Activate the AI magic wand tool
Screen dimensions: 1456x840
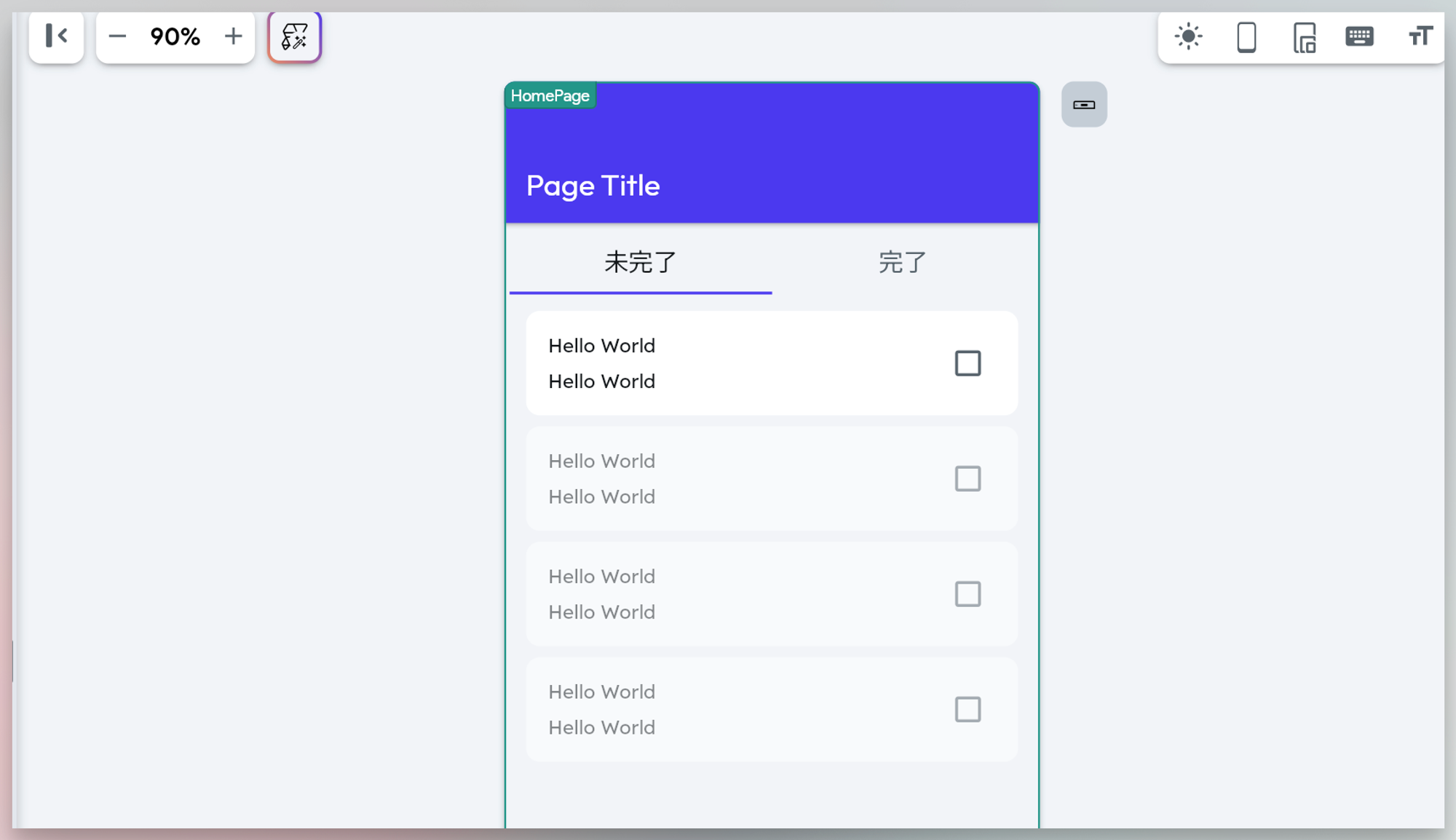coord(293,37)
